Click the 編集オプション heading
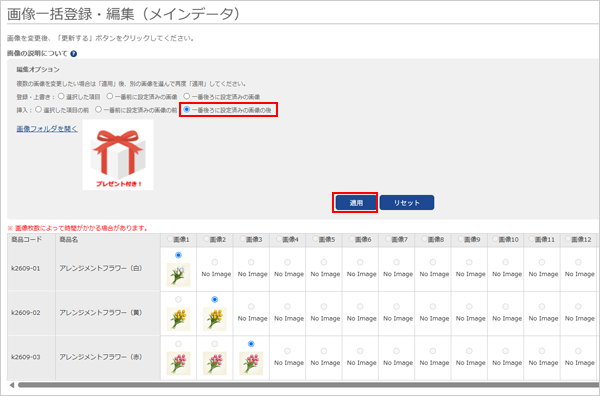Viewport: 600px width, 396px height. pyautogui.click(x=38, y=70)
